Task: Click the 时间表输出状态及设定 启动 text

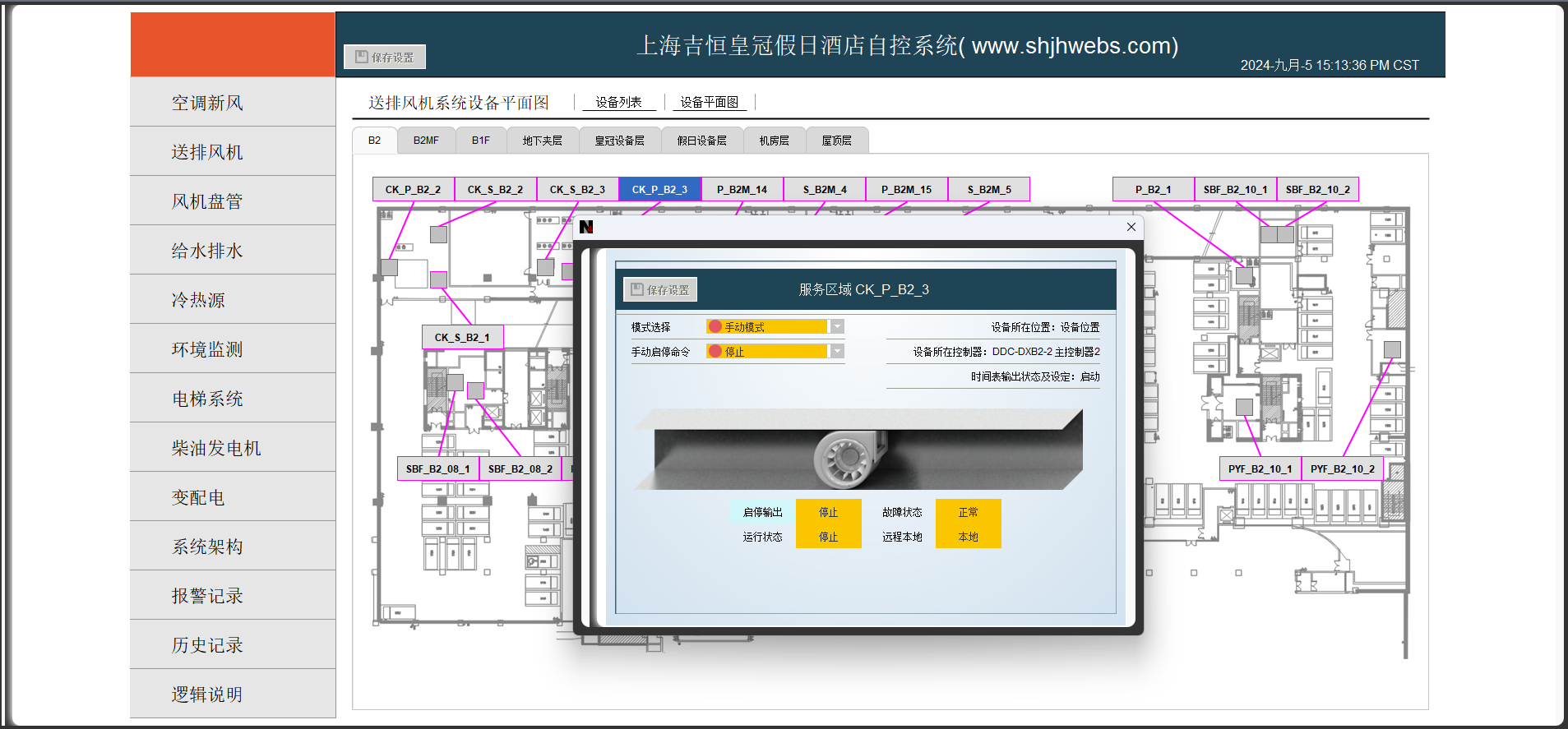Action: coord(1035,376)
